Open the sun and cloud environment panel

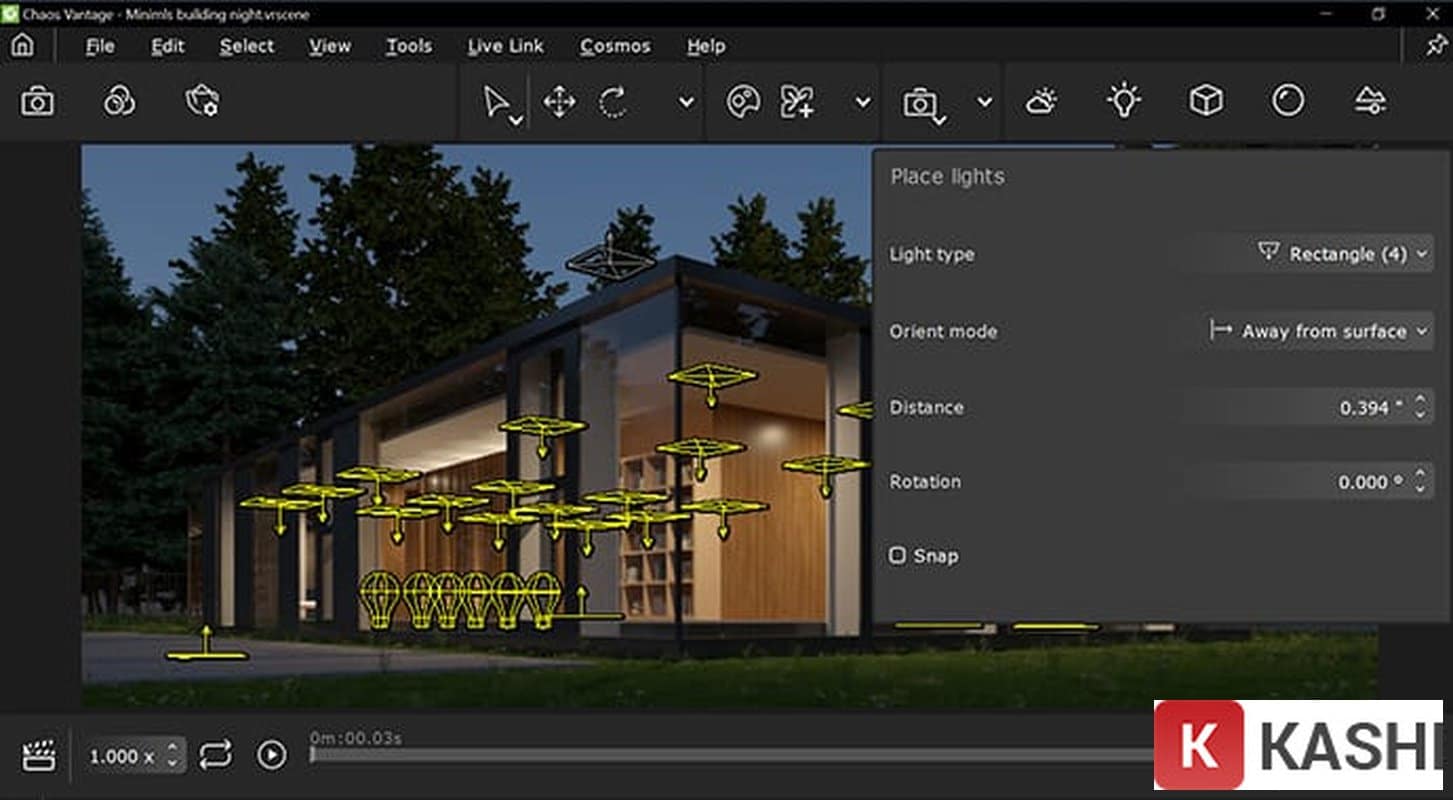[x=1041, y=101]
